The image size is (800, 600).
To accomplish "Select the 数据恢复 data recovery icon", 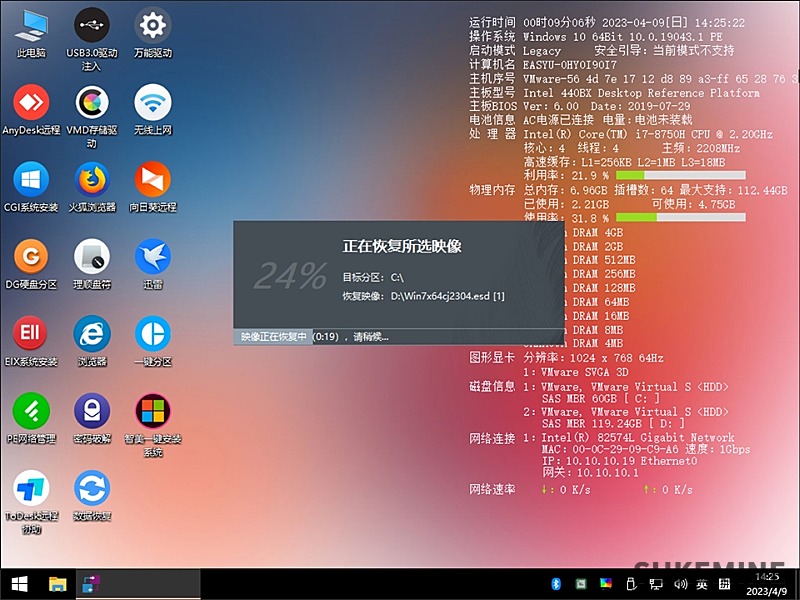I will pos(92,489).
